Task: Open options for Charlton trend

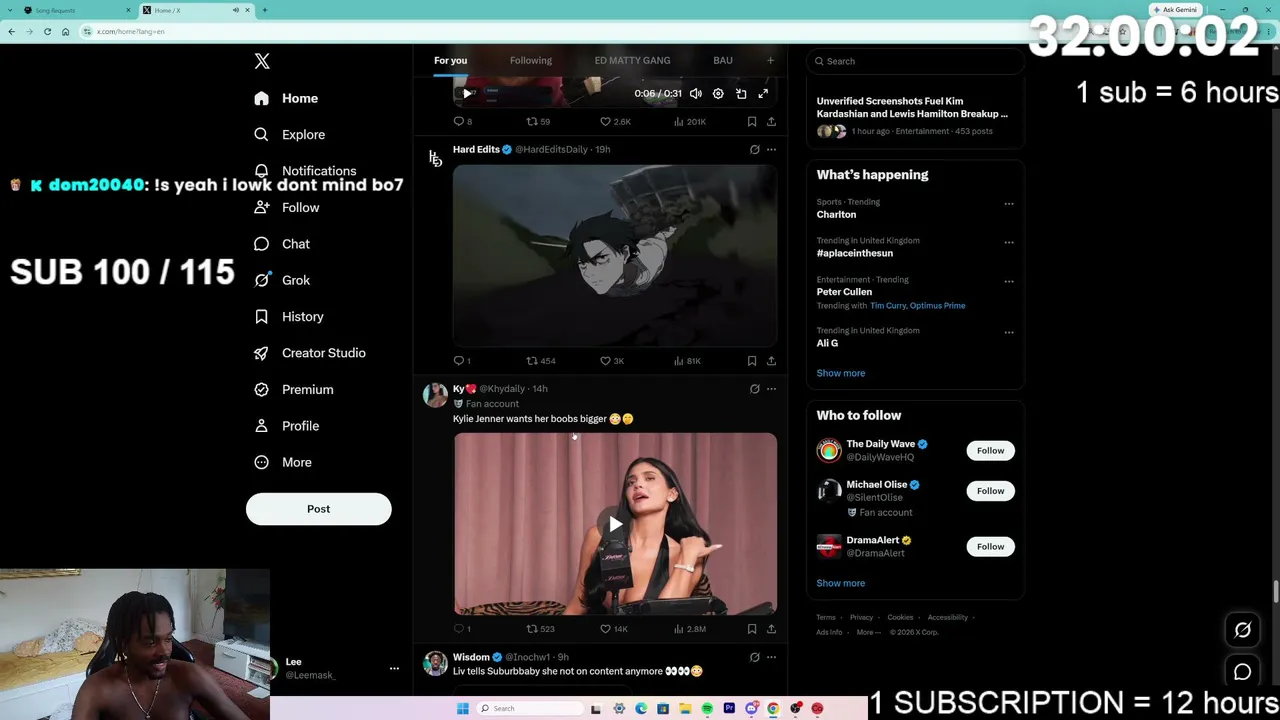Action: [x=1008, y=204]
